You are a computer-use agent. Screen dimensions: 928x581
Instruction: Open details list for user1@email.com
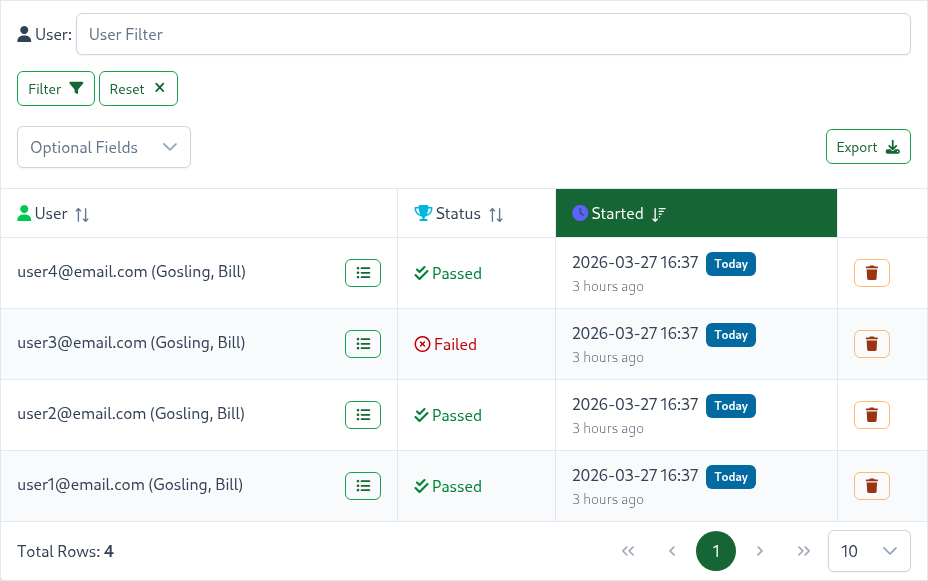coord(363,486)
